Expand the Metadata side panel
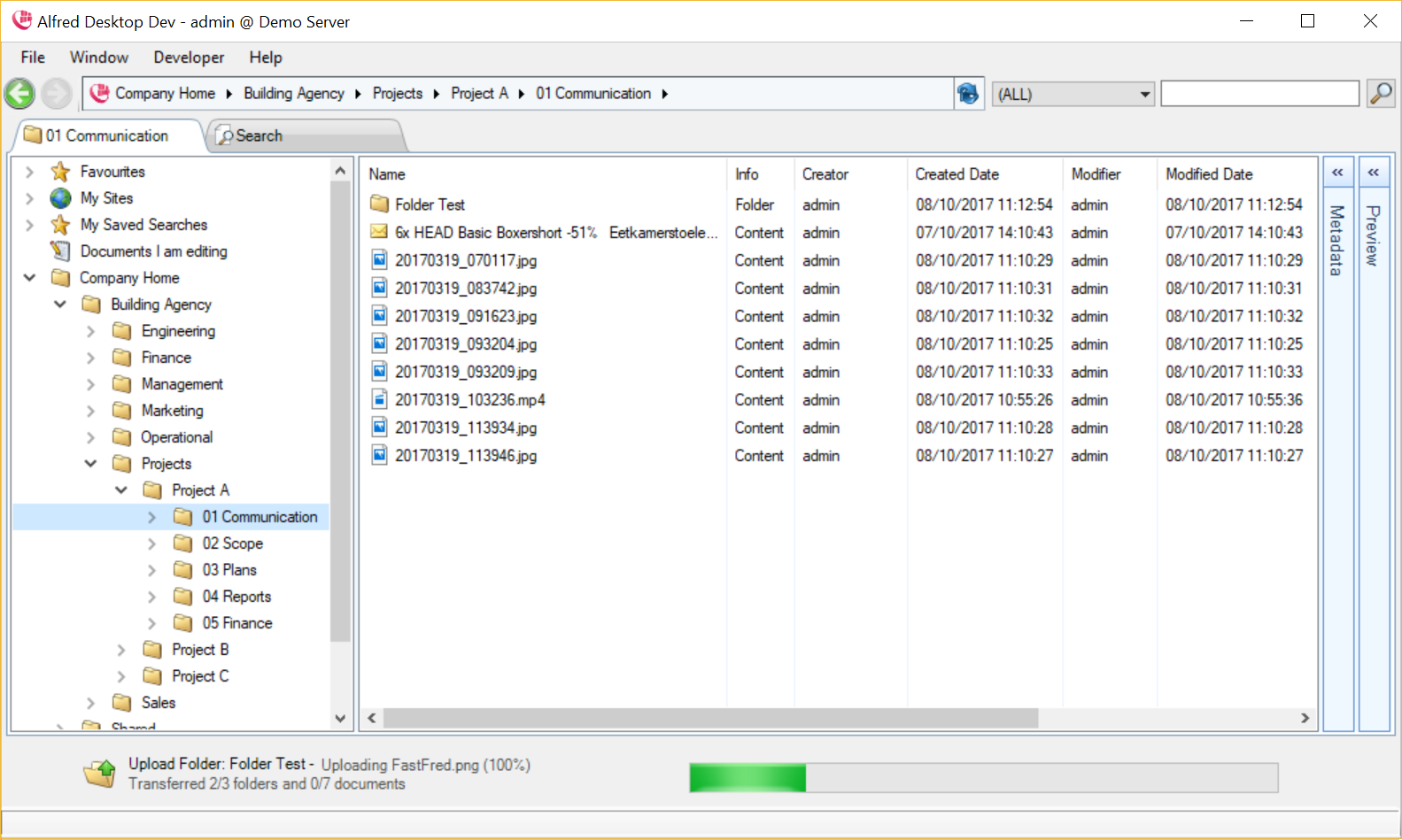 tap(1337, 173)
